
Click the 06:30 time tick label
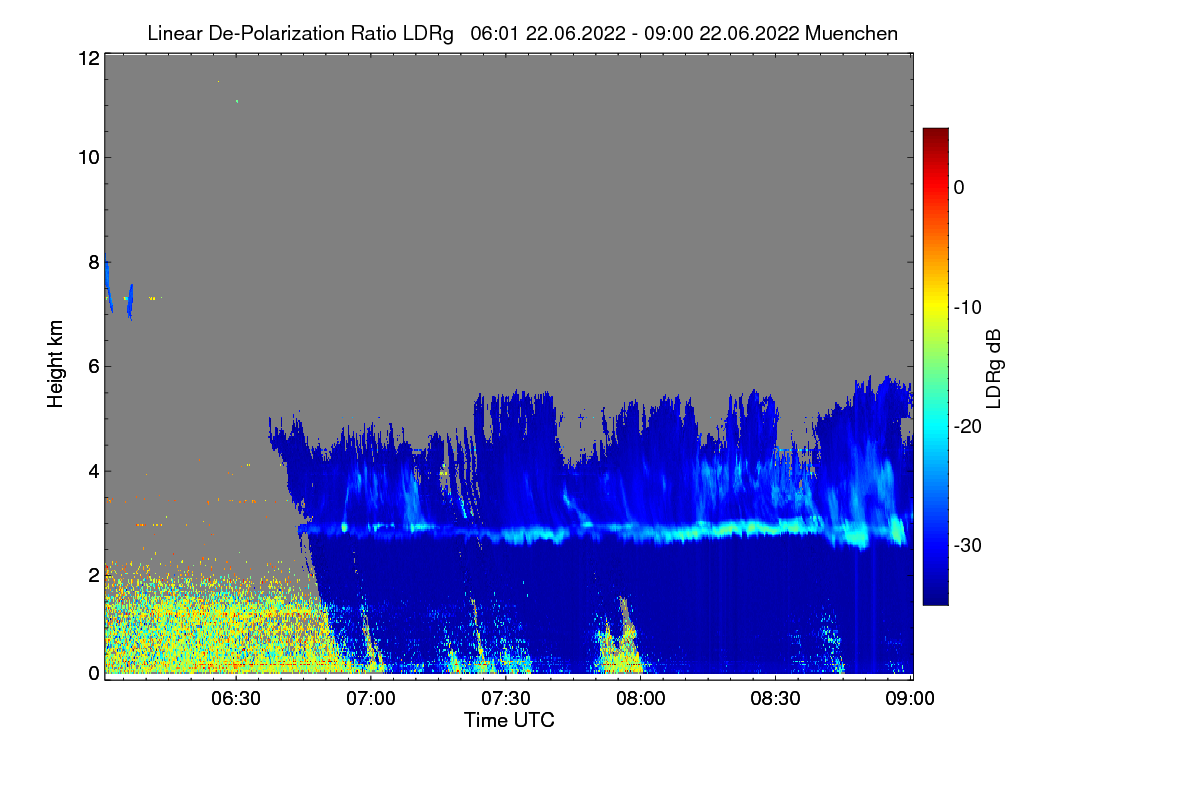[x=236, y=698]
